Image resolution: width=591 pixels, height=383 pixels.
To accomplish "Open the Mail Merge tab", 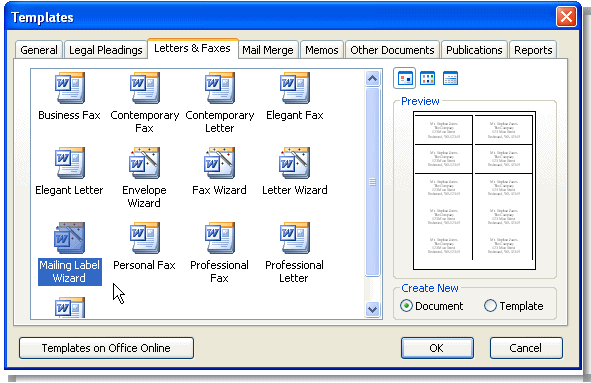I will (268, 50).
